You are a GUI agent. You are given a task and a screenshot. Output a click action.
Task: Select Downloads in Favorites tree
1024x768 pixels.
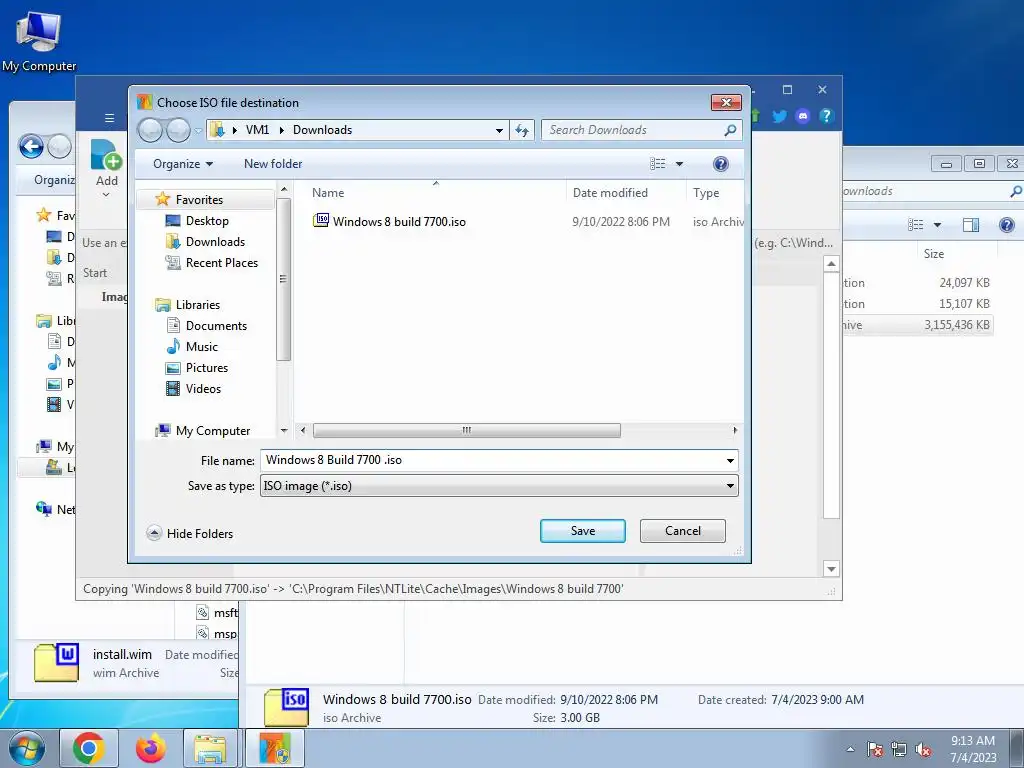click(x=215, y=242)
